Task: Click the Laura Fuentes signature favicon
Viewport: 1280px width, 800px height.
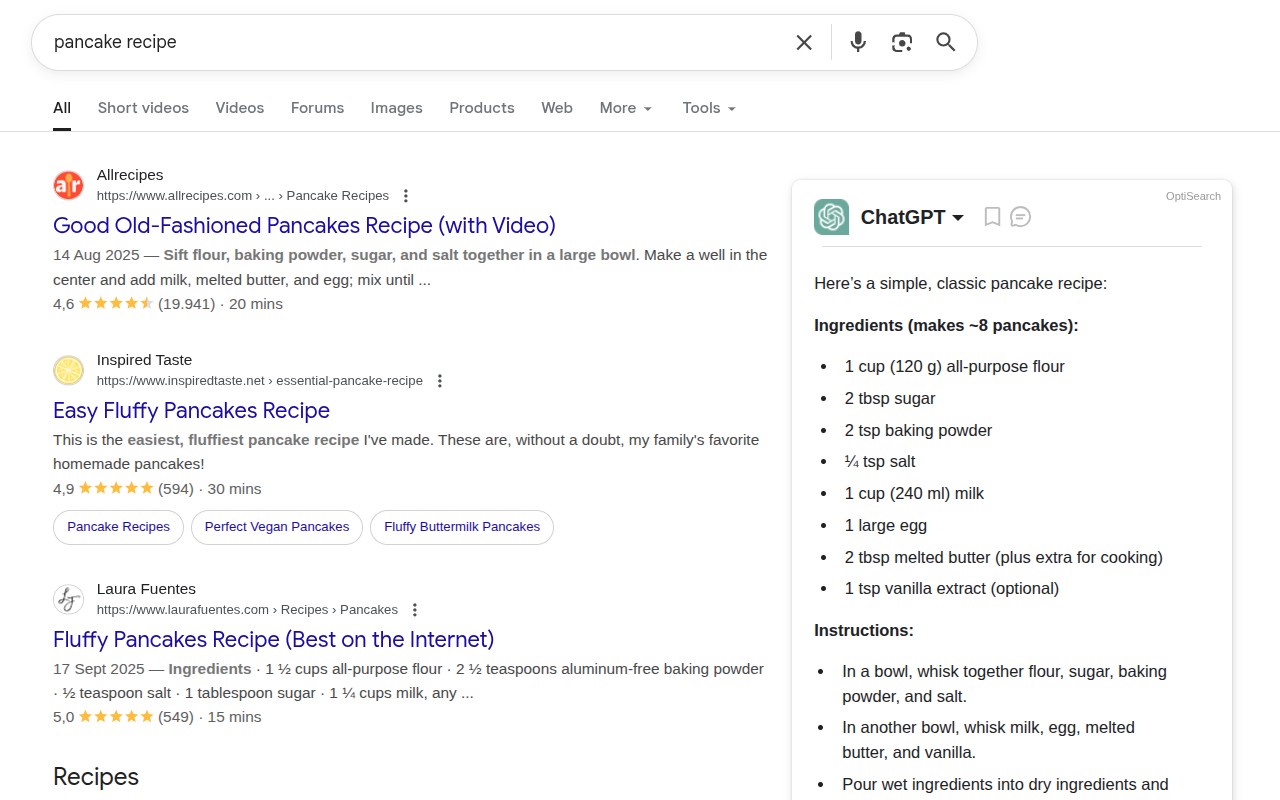Action: [x=68, y=598]
